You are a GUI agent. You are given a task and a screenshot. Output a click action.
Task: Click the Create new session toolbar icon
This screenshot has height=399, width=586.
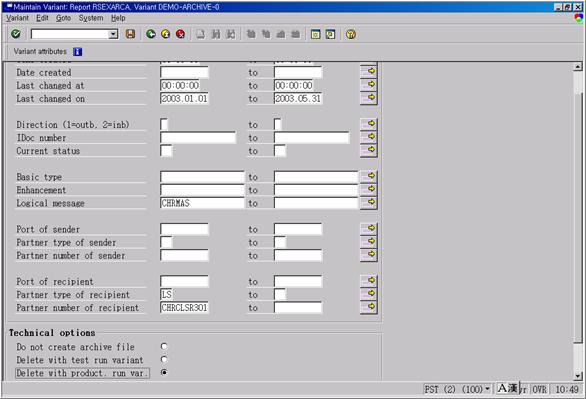click(315, 34)
